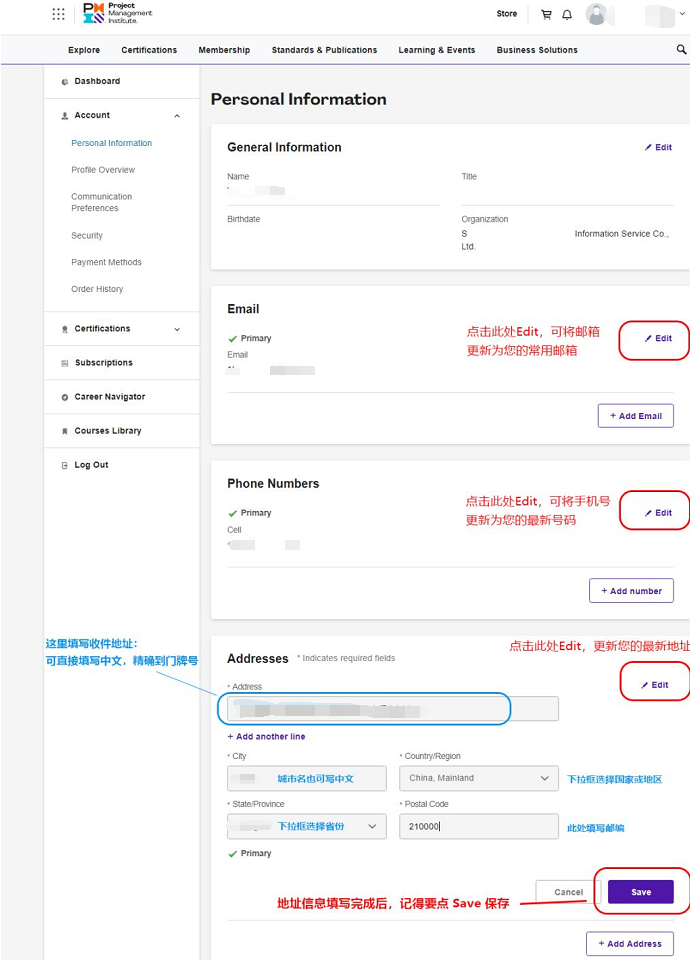Click the search magnifier icon
690x960 pixels.
[x=682, y=49]
